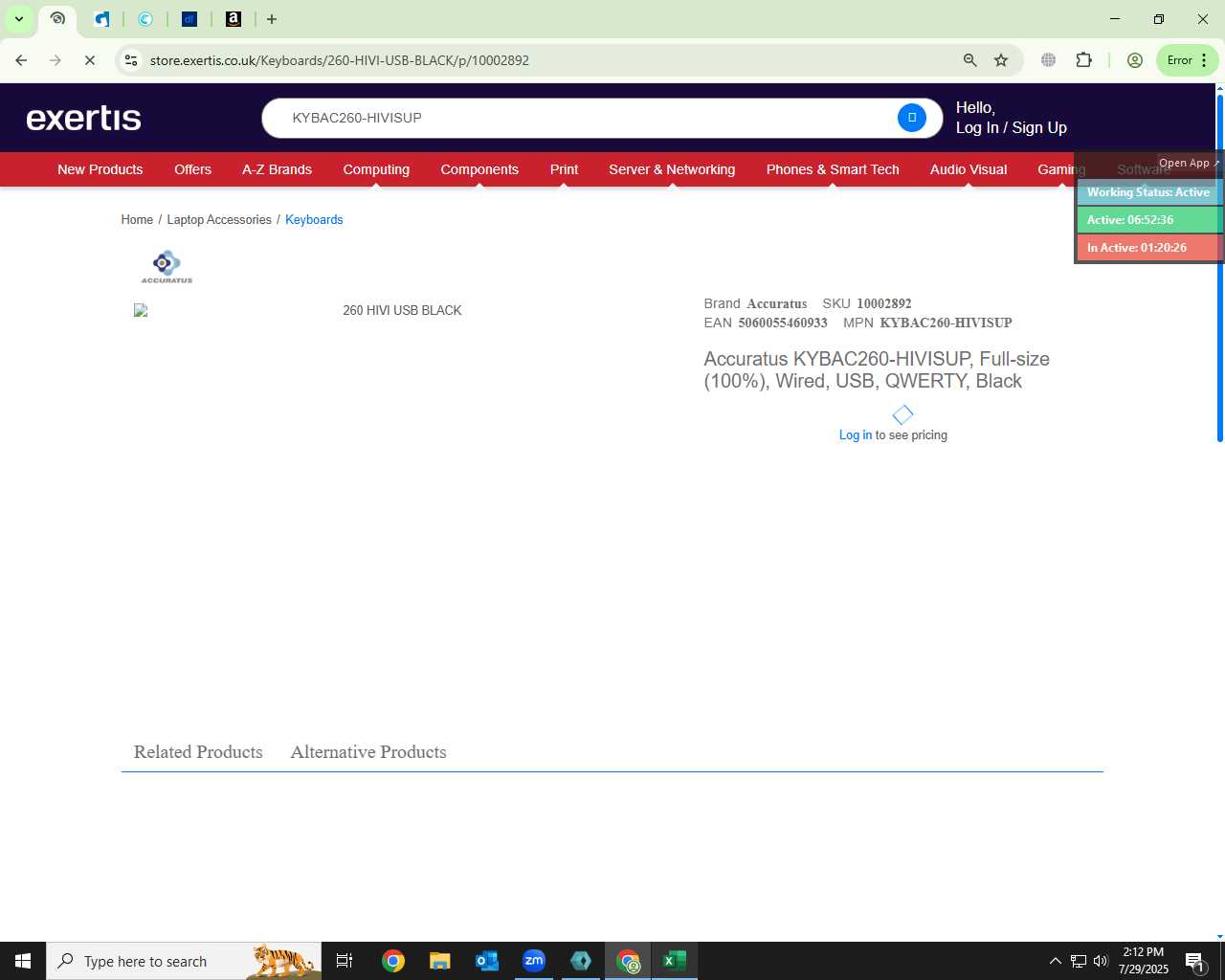Switch to the Amazon tab

coord(234,19)
